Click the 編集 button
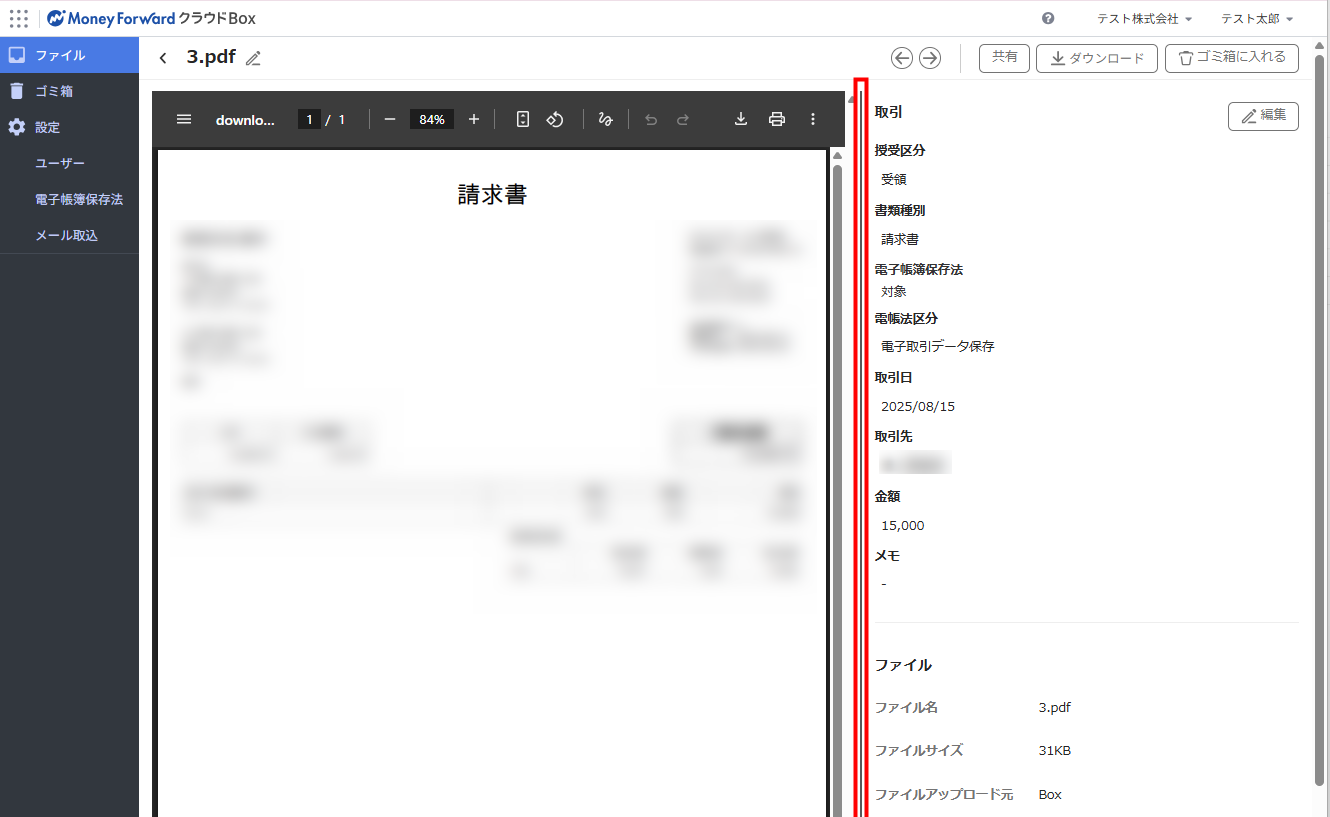 click(x=1263, y=116)
